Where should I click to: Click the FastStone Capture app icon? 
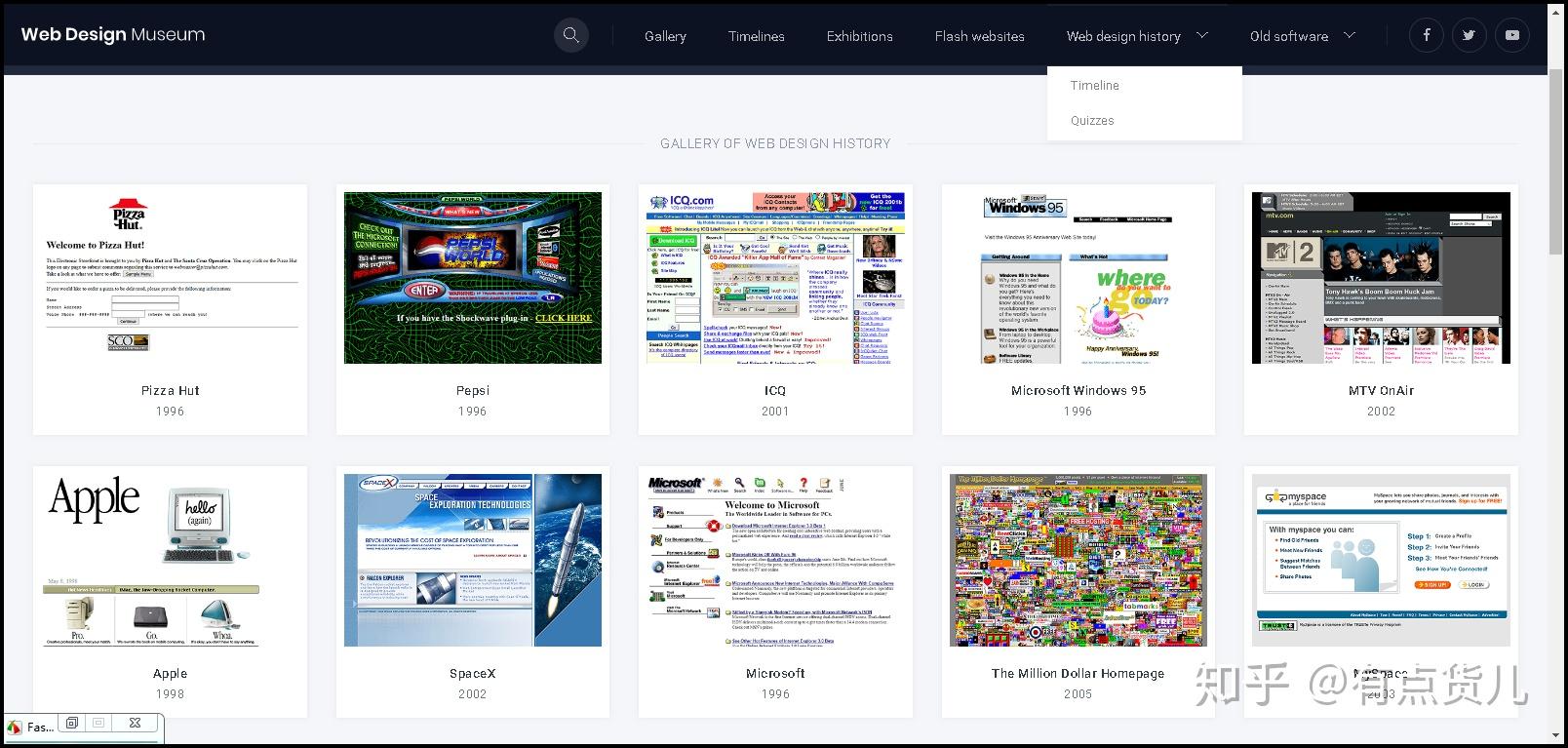[x=15, y=727]
